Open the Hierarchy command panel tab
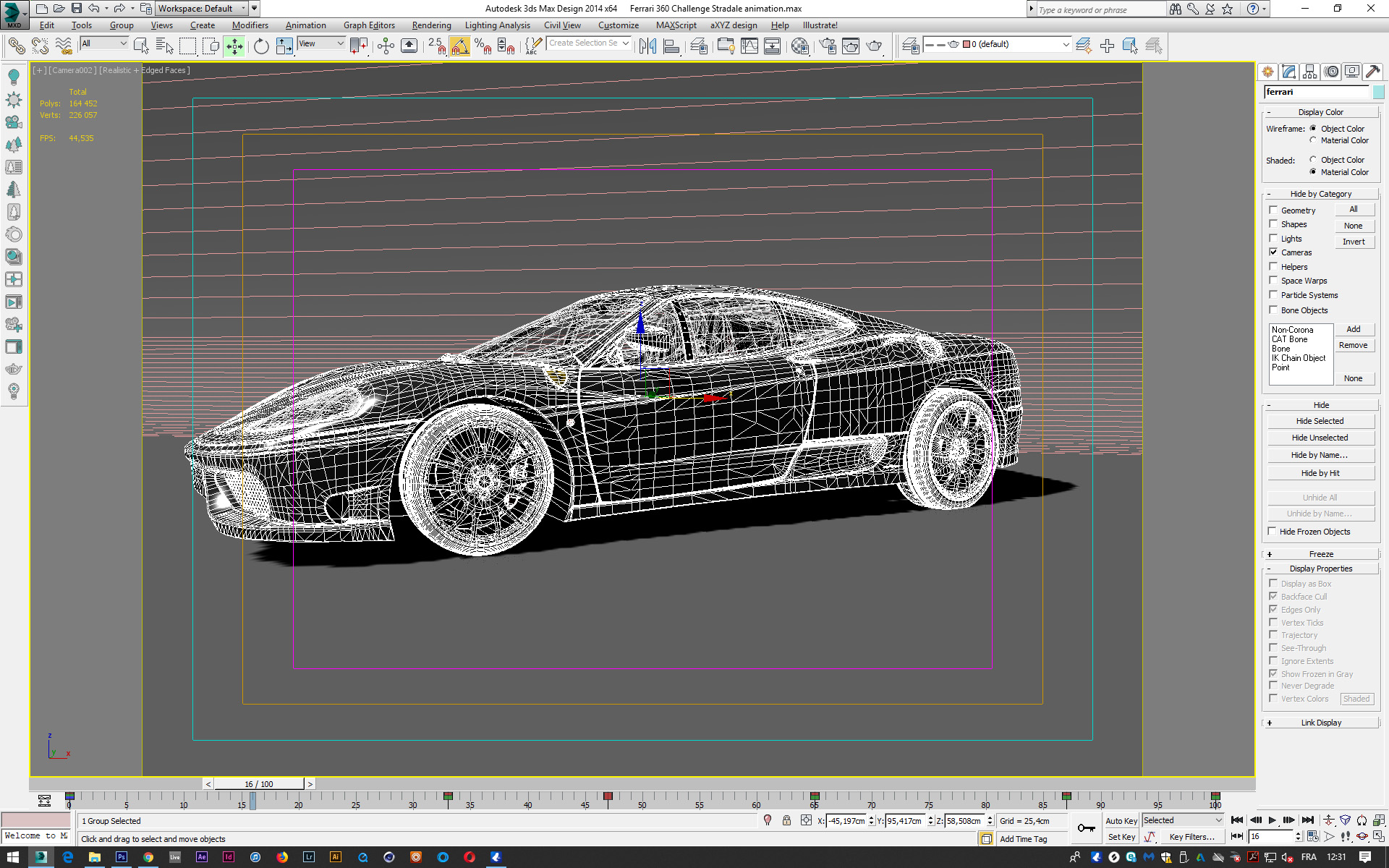The width and height of the screenshot is (1389, 868). (1309, 72)
